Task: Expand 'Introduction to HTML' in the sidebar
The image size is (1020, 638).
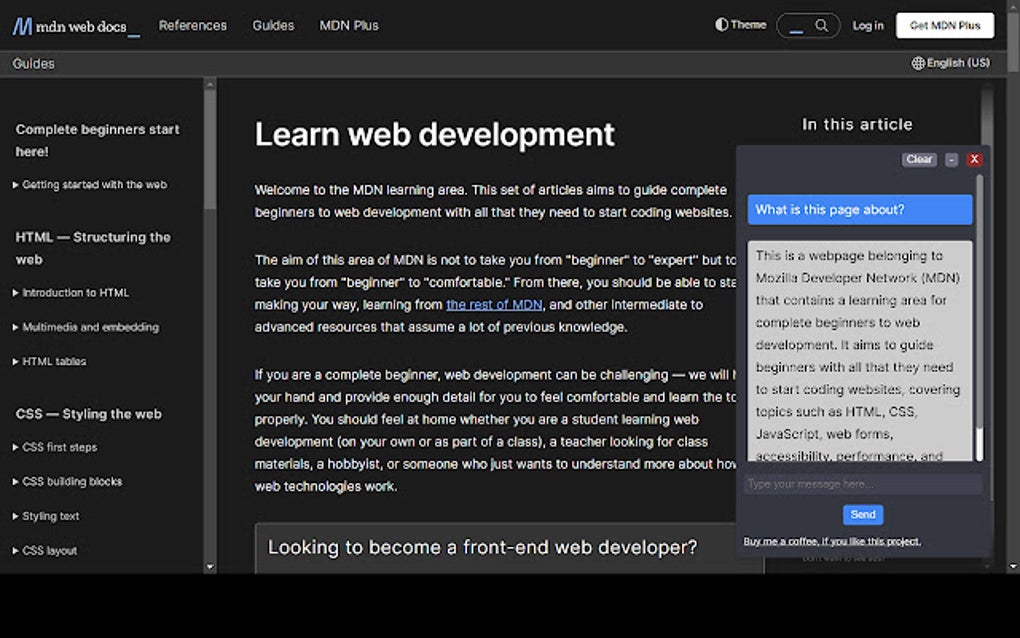Action: (x=74, y=293)
